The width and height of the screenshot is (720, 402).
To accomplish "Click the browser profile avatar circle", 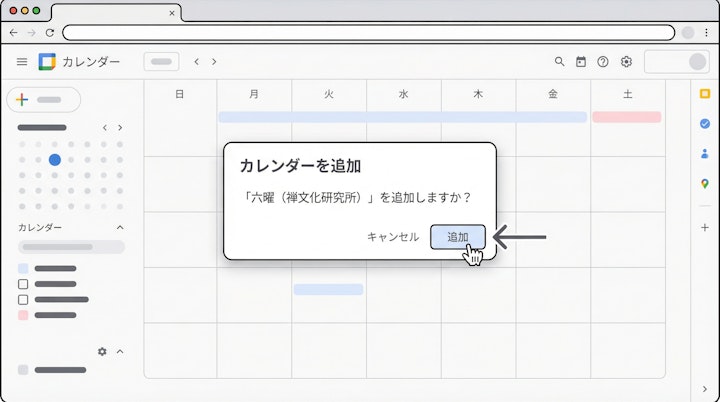I will (688, 33).
